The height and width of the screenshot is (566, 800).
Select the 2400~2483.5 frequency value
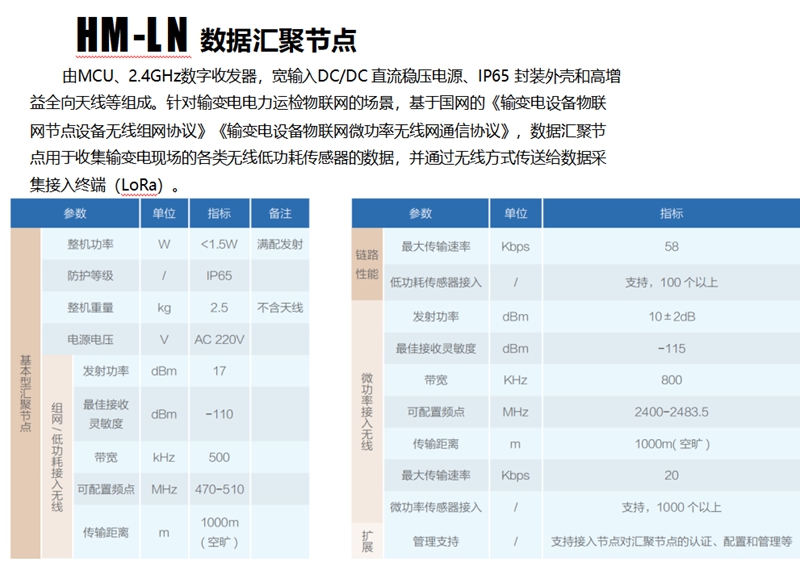671,411
